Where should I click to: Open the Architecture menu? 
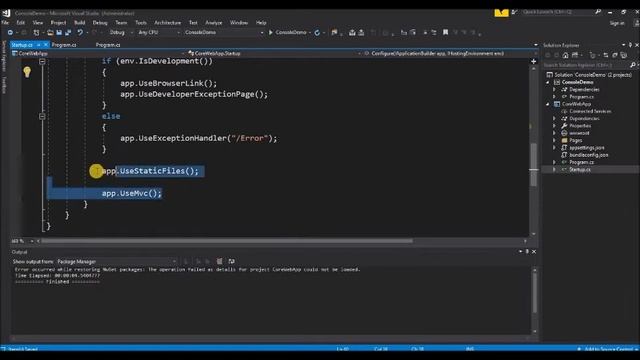click(167, 23)
